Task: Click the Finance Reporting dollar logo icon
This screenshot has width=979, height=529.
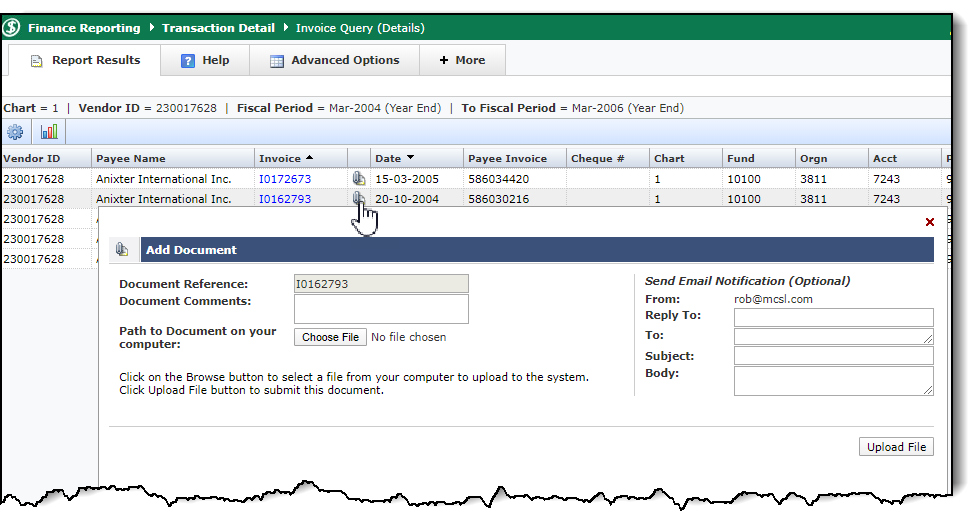Action: (12, 28)
